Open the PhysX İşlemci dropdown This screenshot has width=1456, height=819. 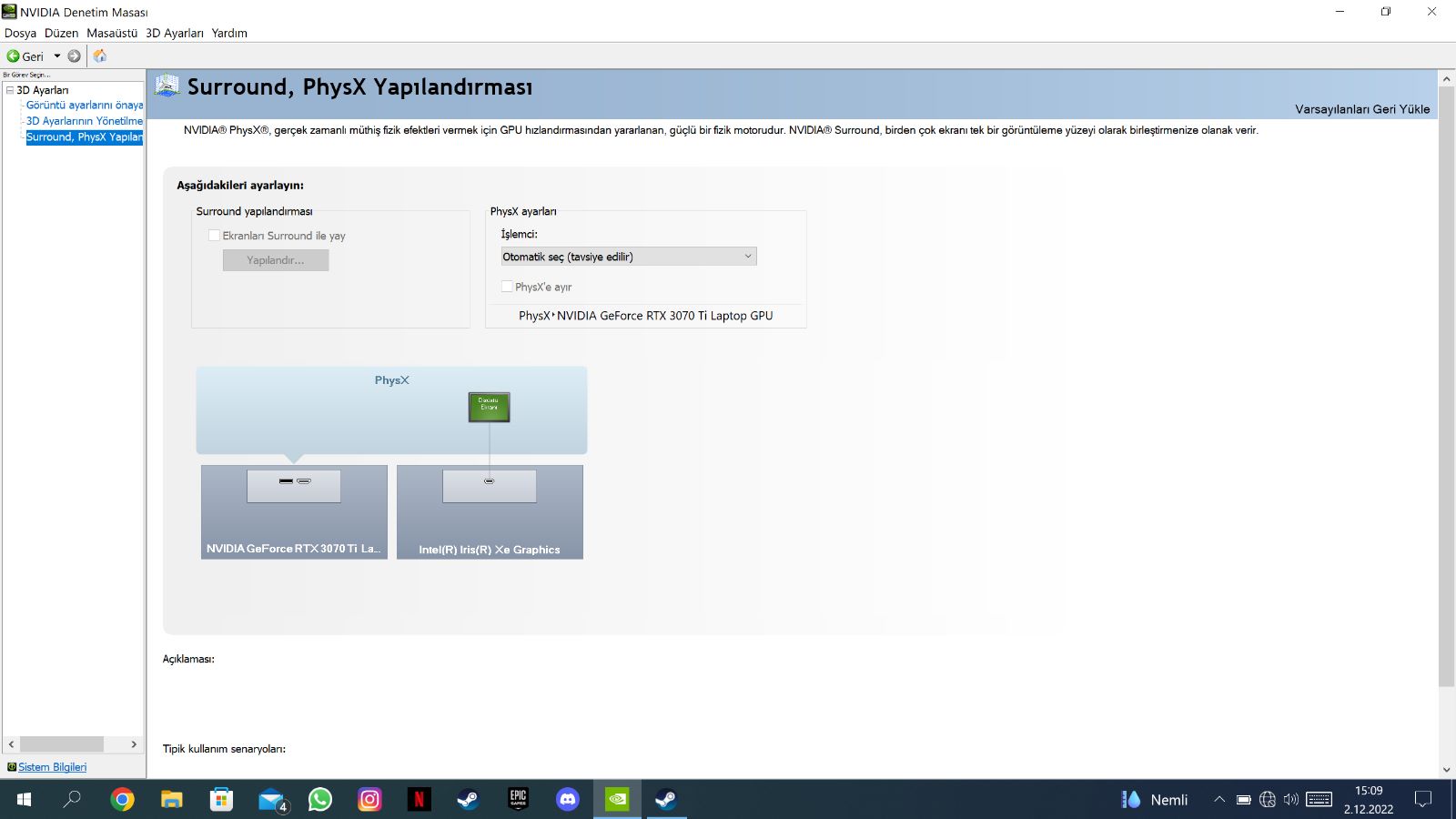628,257
